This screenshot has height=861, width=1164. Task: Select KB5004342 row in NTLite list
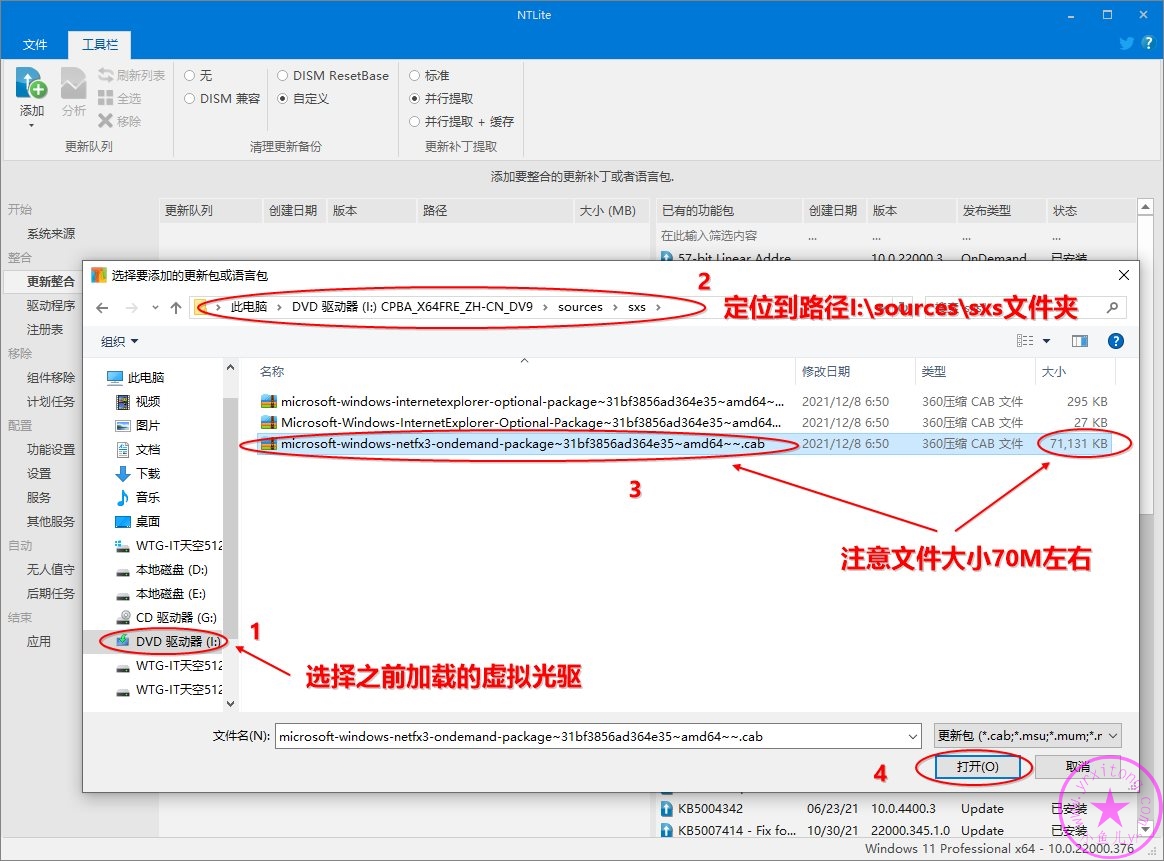895,808
